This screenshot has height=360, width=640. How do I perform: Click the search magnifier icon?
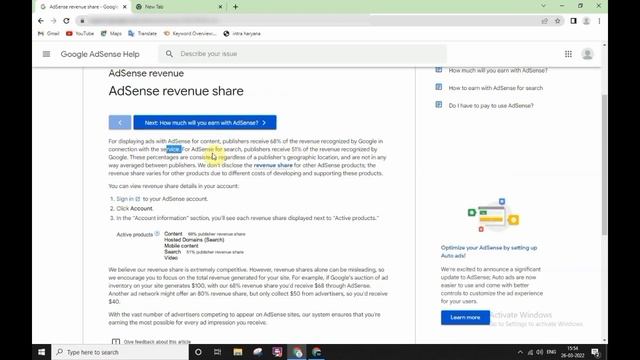click(x=169, y=53)
